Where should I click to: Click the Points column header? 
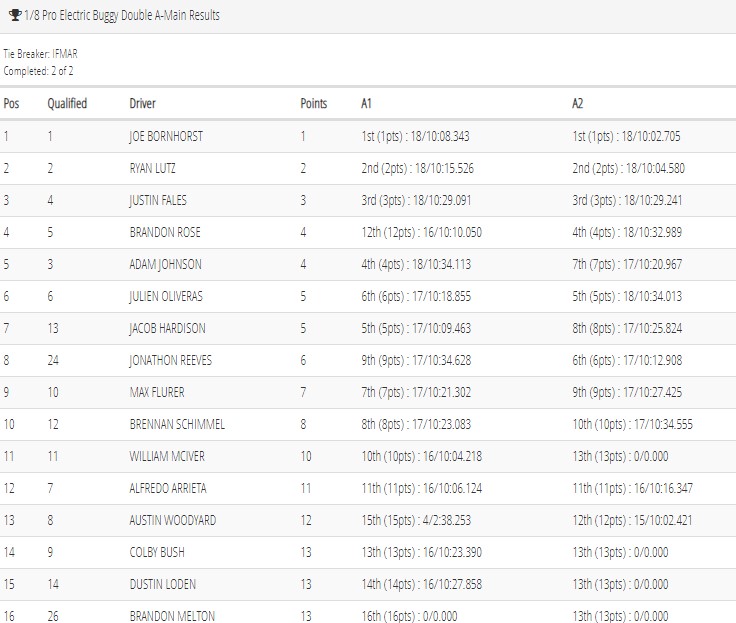click(314, 103)
